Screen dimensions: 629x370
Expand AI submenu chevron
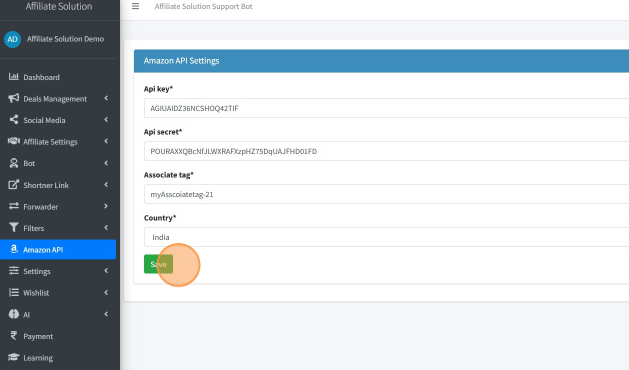[x=106, y=314]
